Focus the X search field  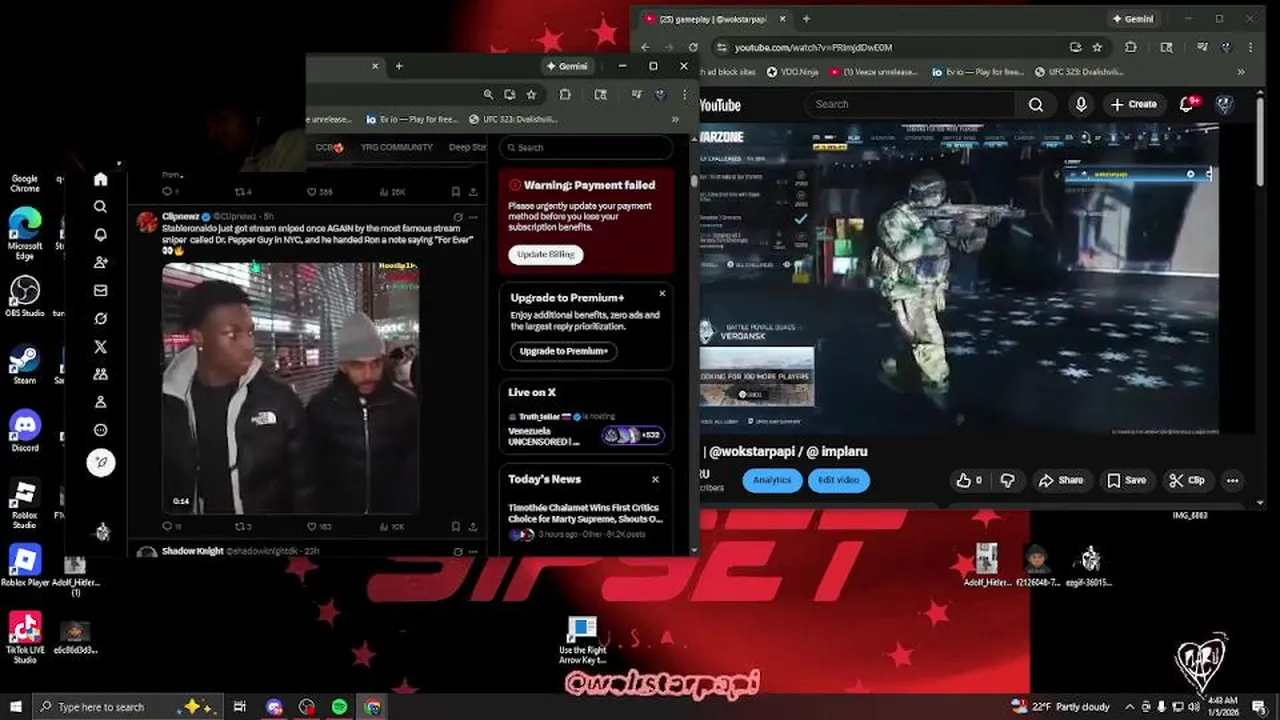point(586,148)
